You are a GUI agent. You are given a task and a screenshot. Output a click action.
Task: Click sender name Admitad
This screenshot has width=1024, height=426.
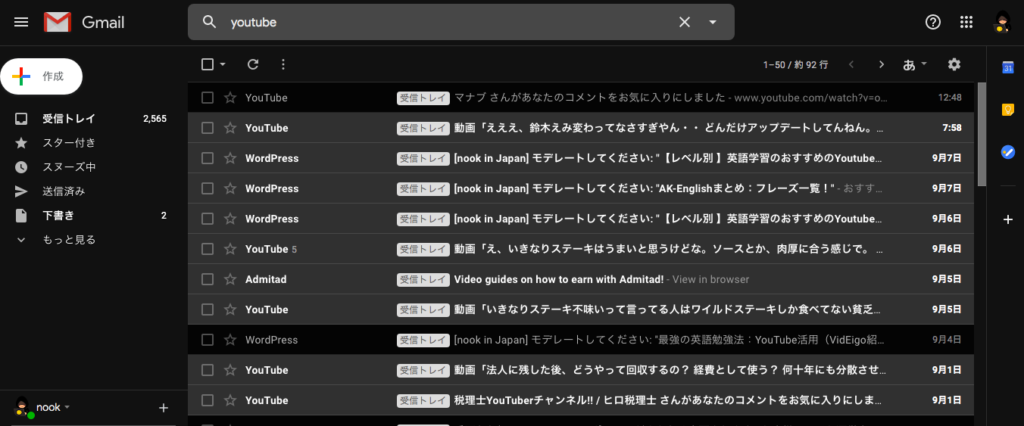tap(266, 279)
